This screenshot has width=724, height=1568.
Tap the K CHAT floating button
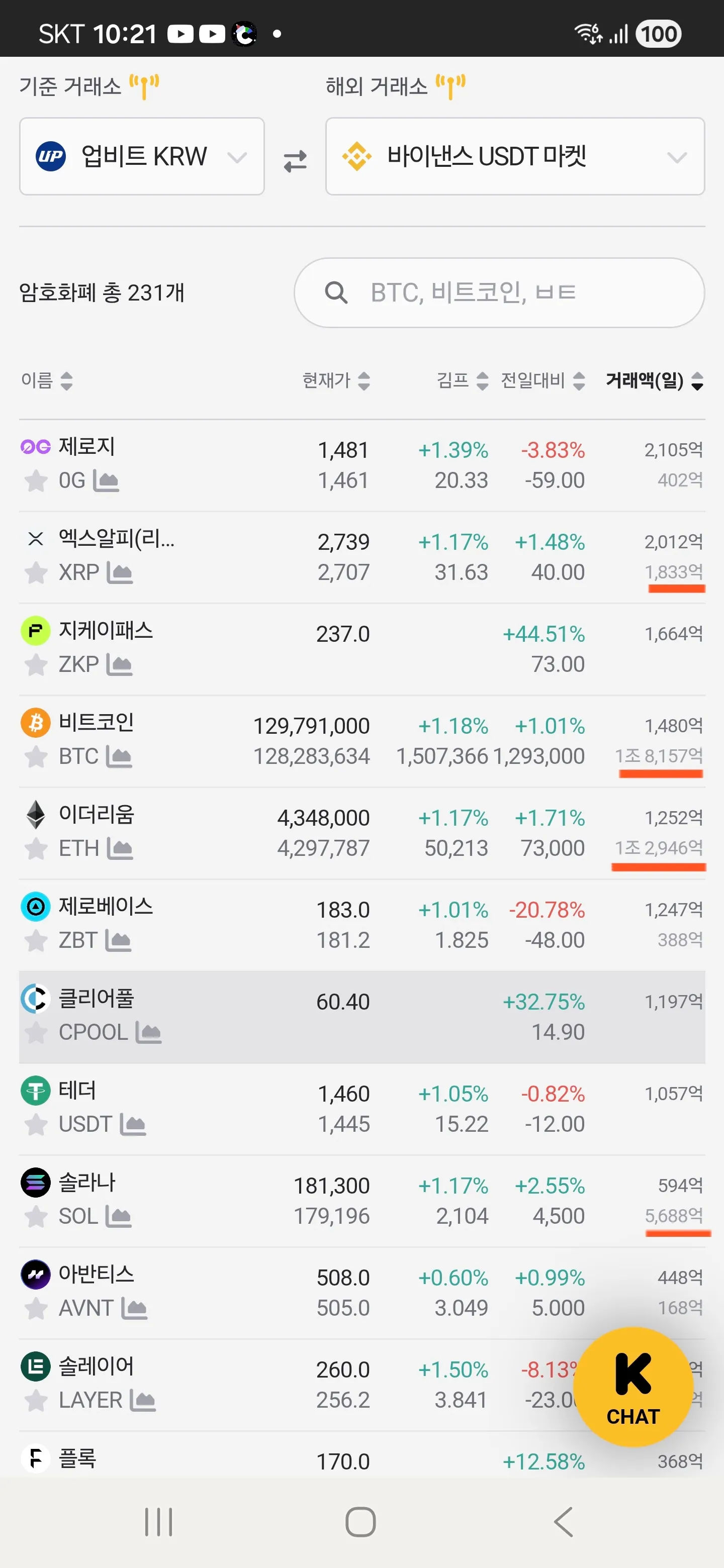[x=632, y=1386]
